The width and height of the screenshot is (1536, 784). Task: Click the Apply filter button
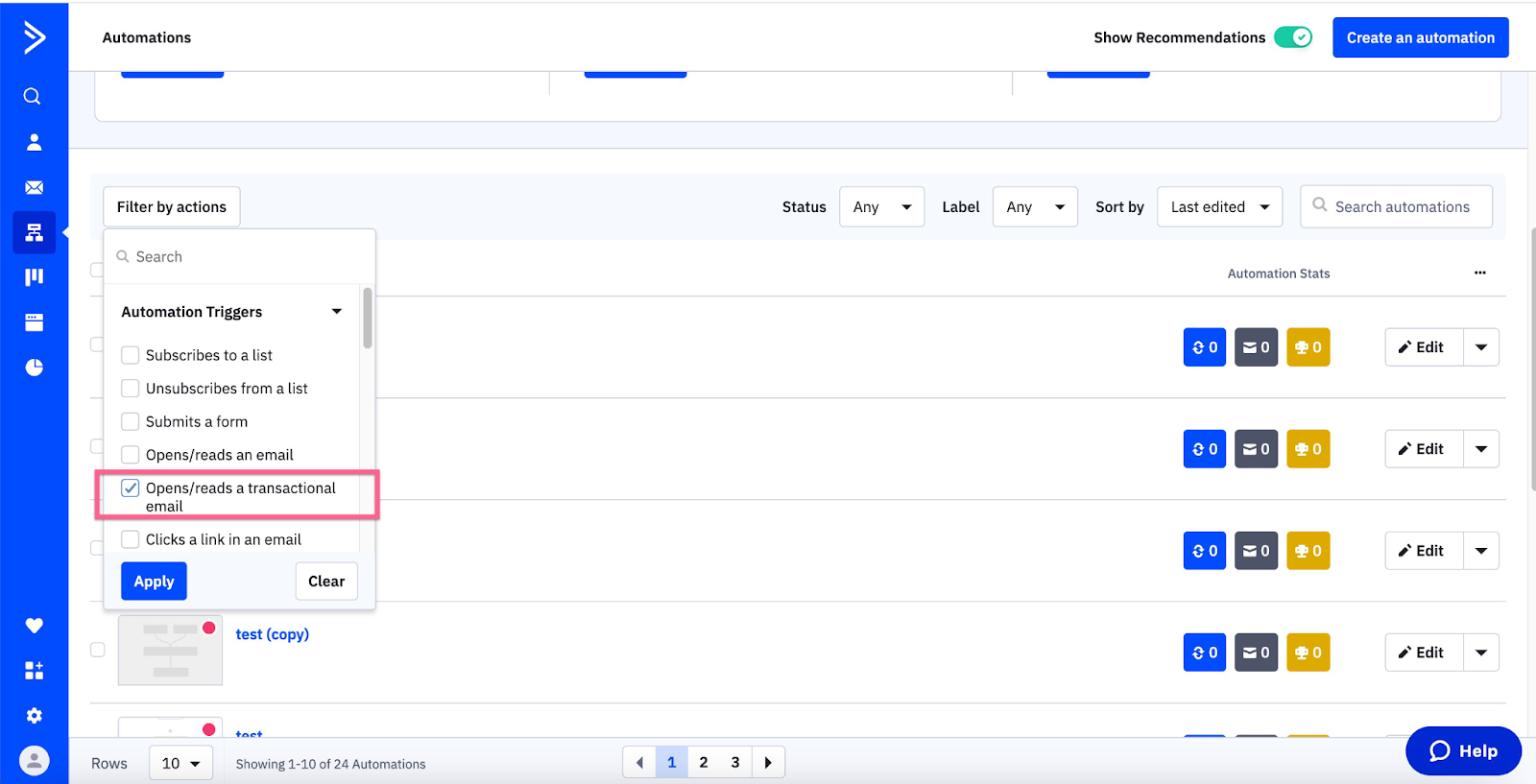[x=154, y=582]
